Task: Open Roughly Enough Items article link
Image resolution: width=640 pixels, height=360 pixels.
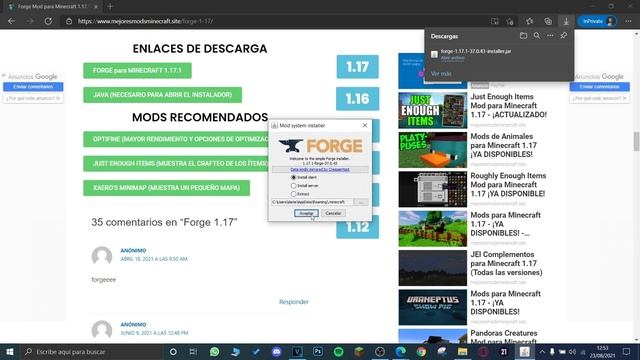Action: pyautogui.click(x=508, y=184)
